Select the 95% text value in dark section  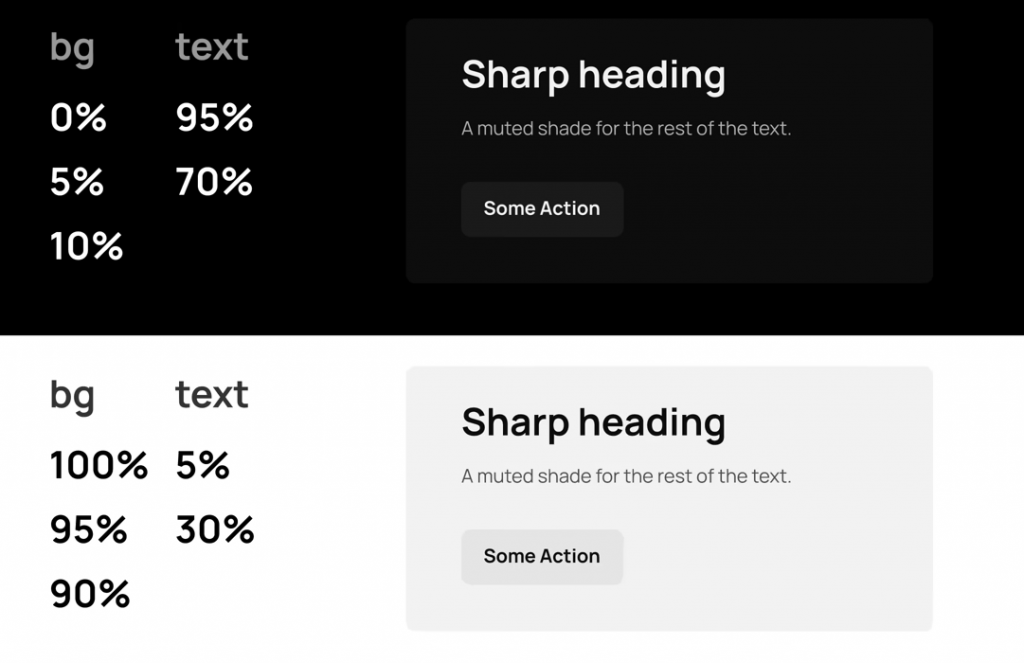214,118
